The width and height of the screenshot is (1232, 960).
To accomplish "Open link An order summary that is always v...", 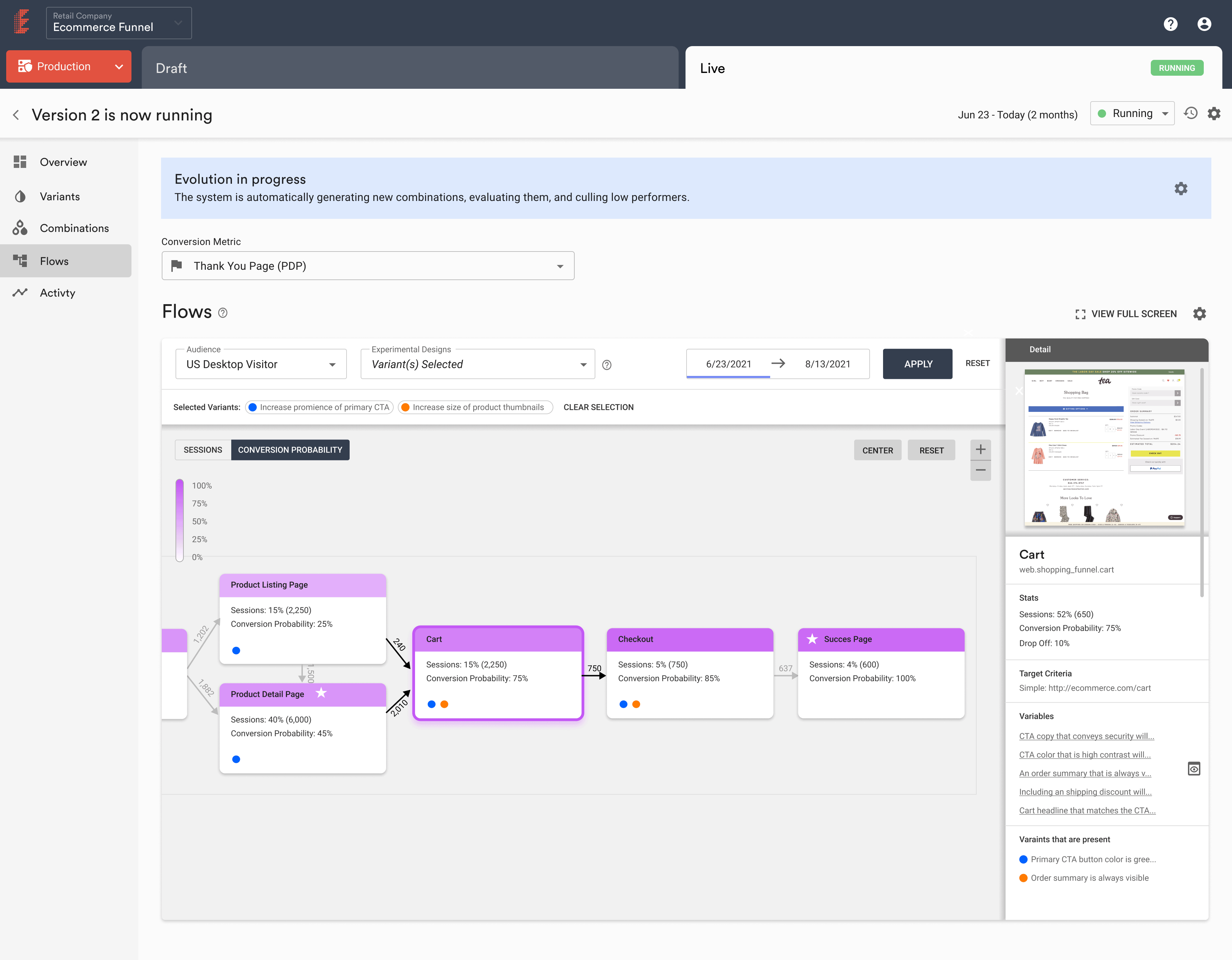I will click(x=1085, y=773).
